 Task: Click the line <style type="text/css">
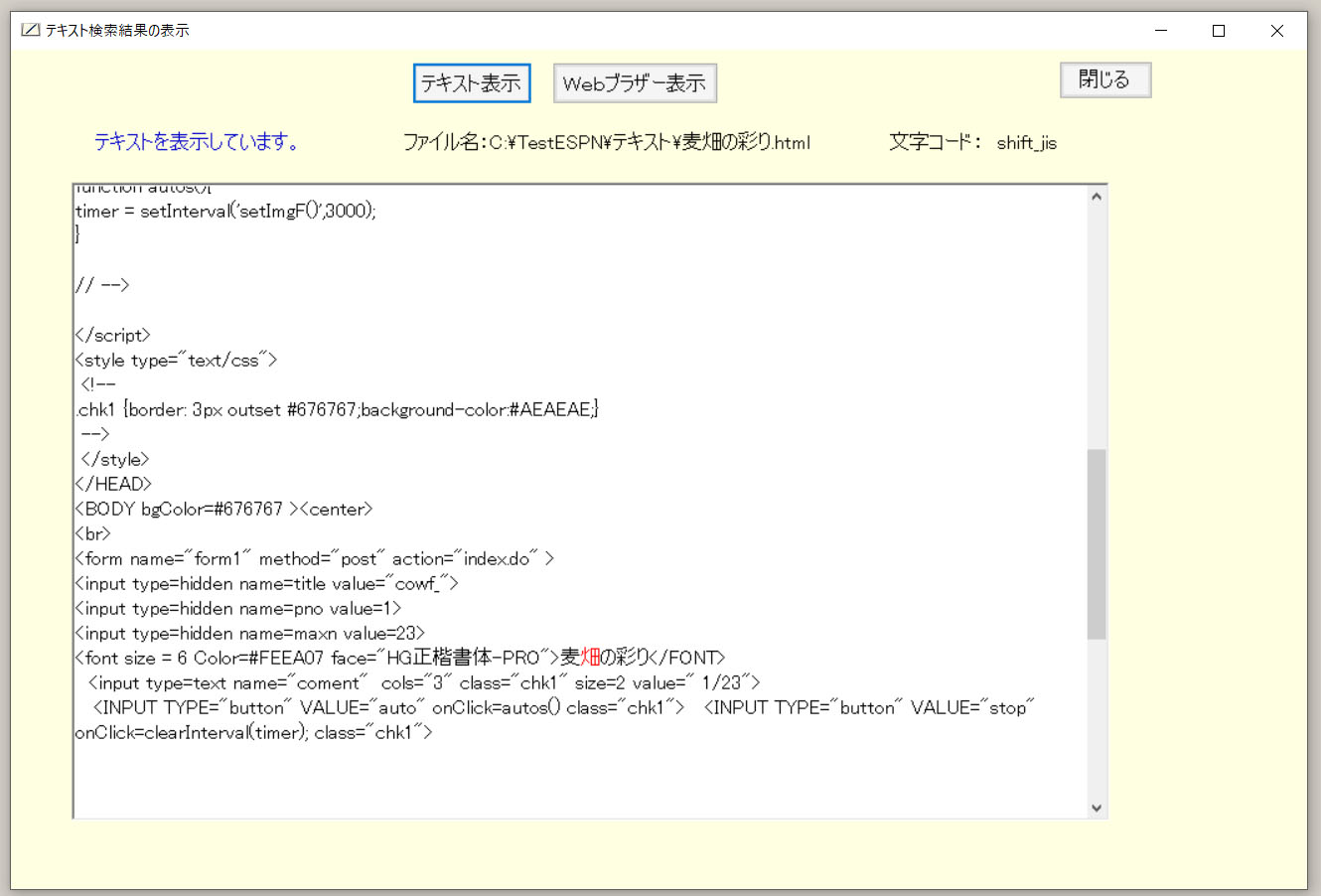click(x=176, y=360)
